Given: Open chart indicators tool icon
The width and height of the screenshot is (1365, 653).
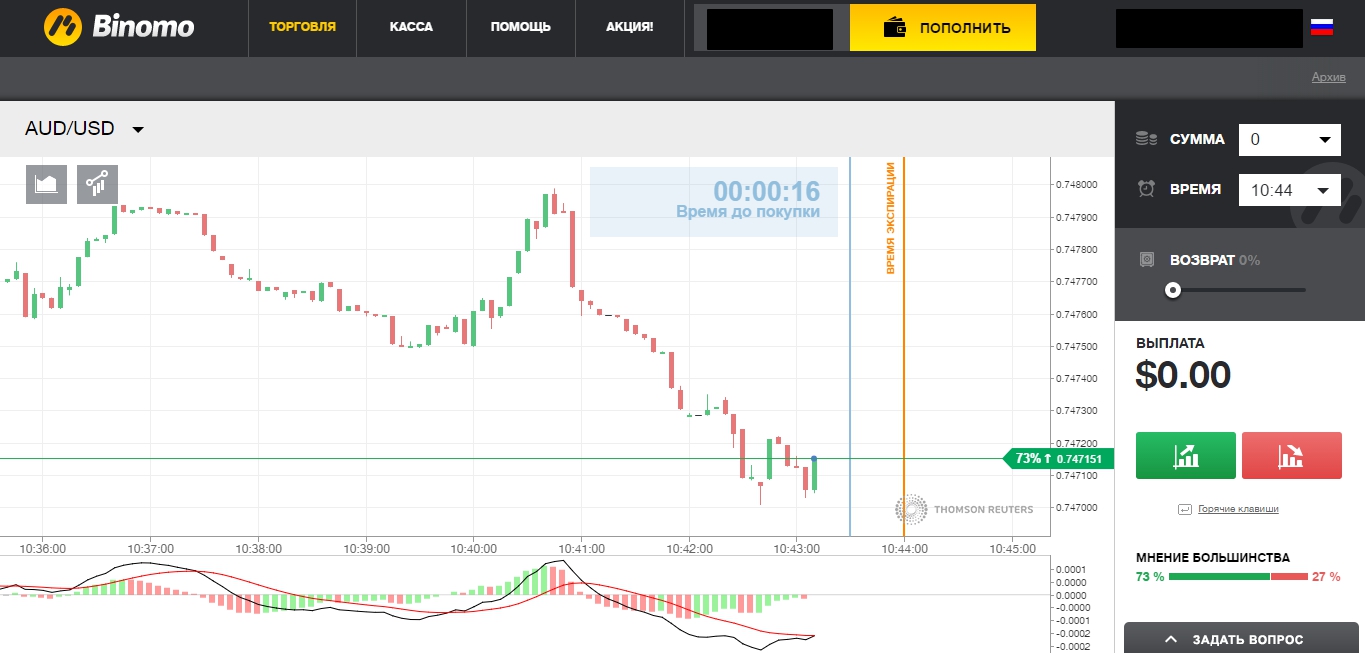Looking at the screenshot, I should [x=97, y=184].
